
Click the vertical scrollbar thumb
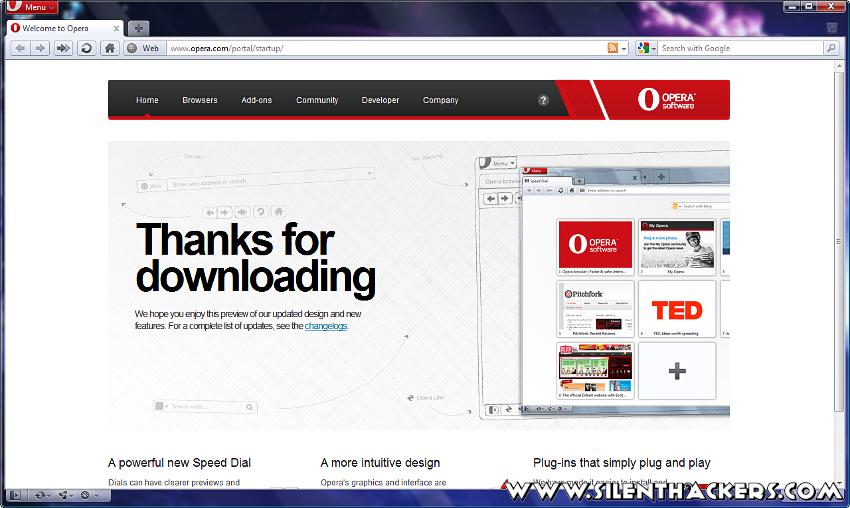[839, 241]
